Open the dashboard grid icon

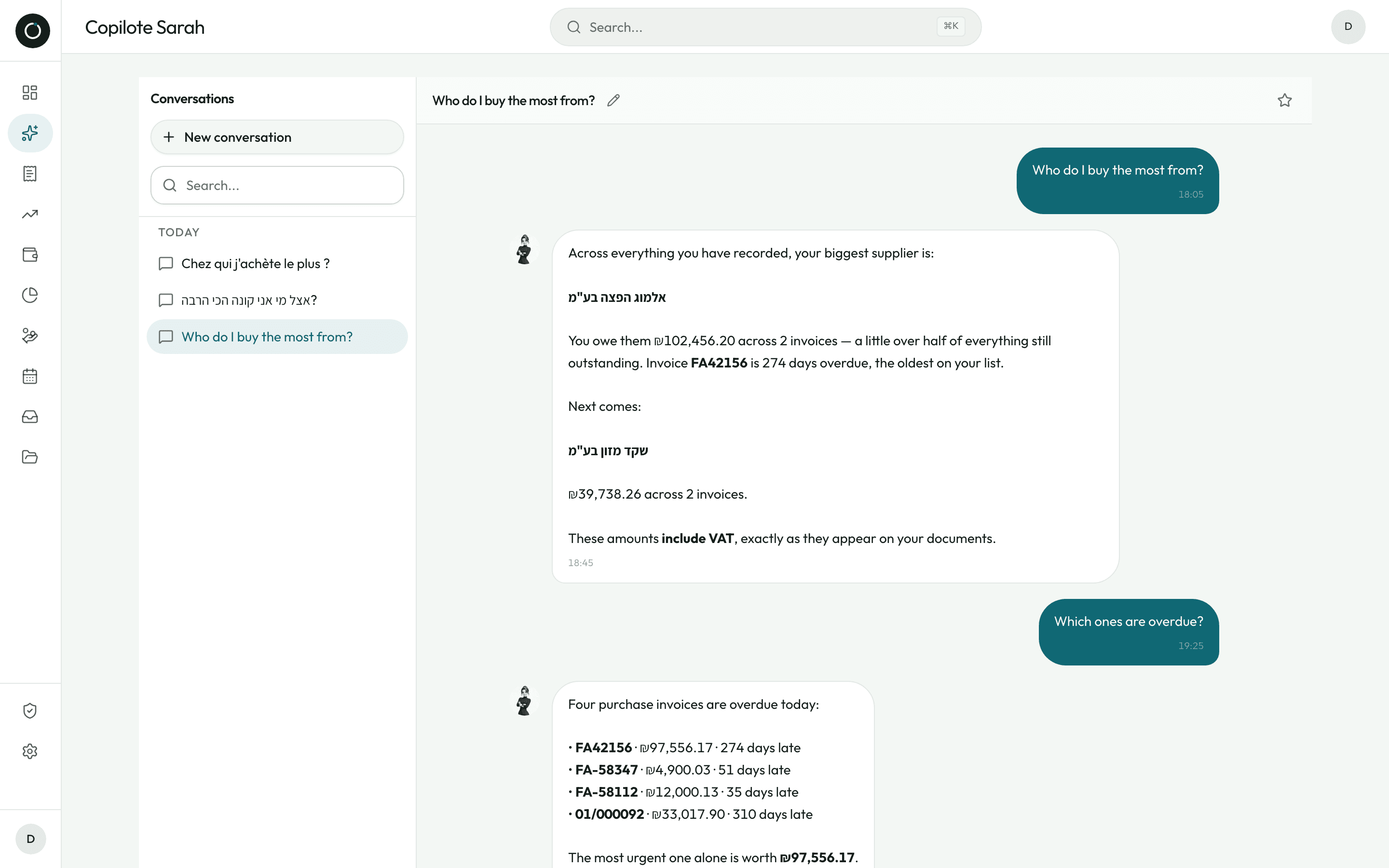pyautogui.click(x=30, y=93)
